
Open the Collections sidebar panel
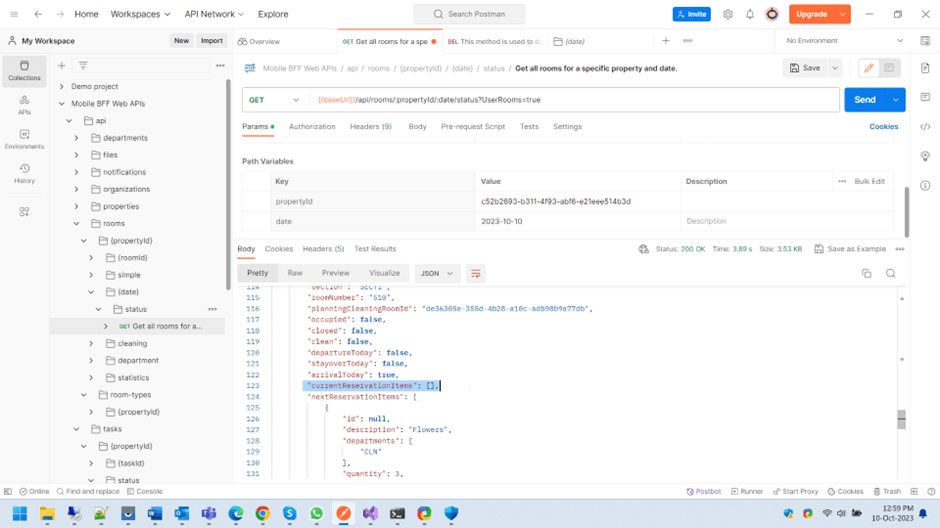[24, 71]
